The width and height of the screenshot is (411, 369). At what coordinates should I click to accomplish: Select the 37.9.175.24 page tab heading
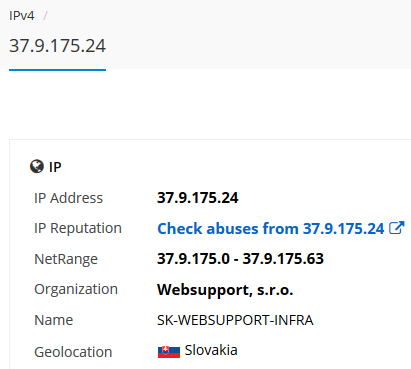click(57, 46)
